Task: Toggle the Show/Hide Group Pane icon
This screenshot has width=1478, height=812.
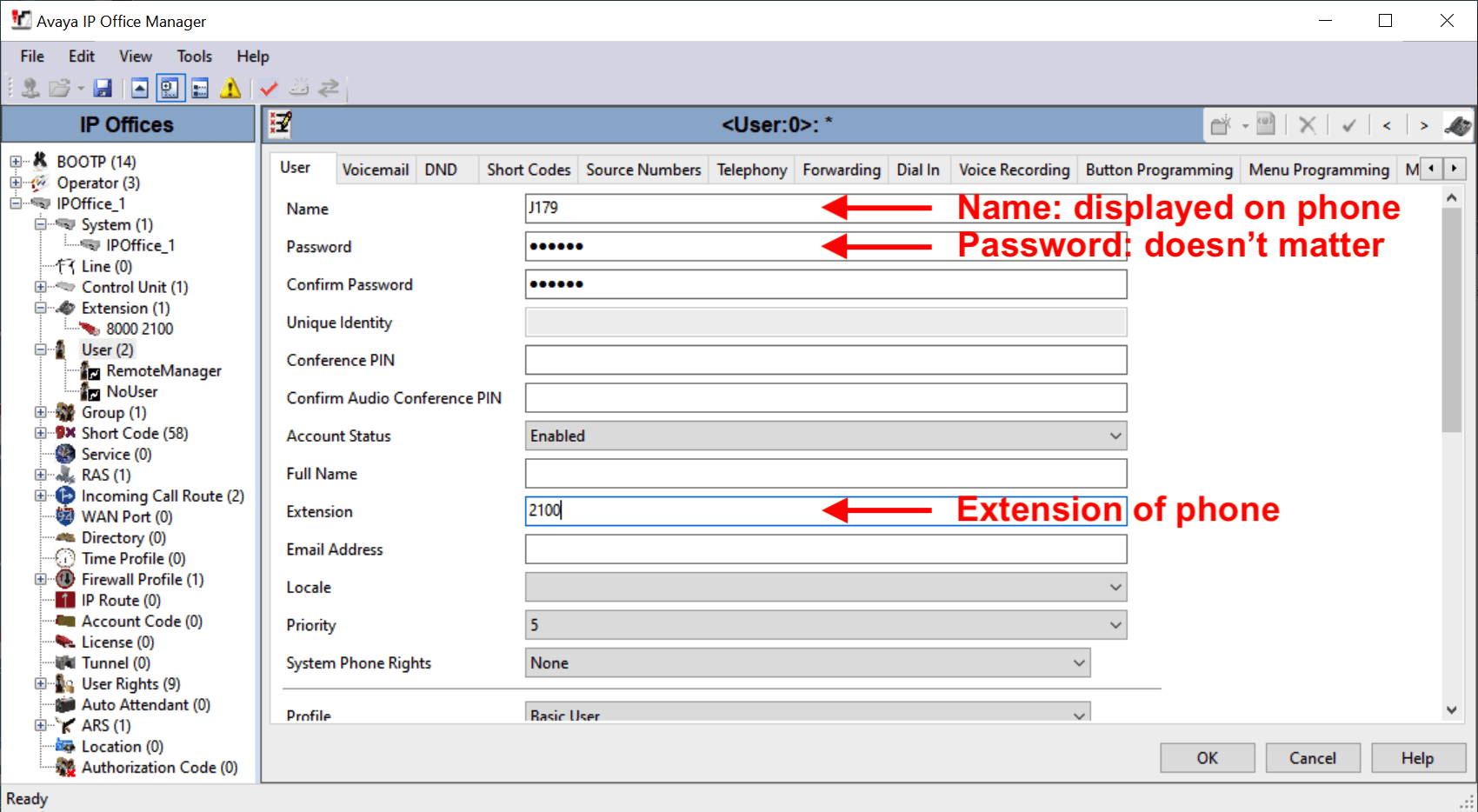Action: coord(200,88)
